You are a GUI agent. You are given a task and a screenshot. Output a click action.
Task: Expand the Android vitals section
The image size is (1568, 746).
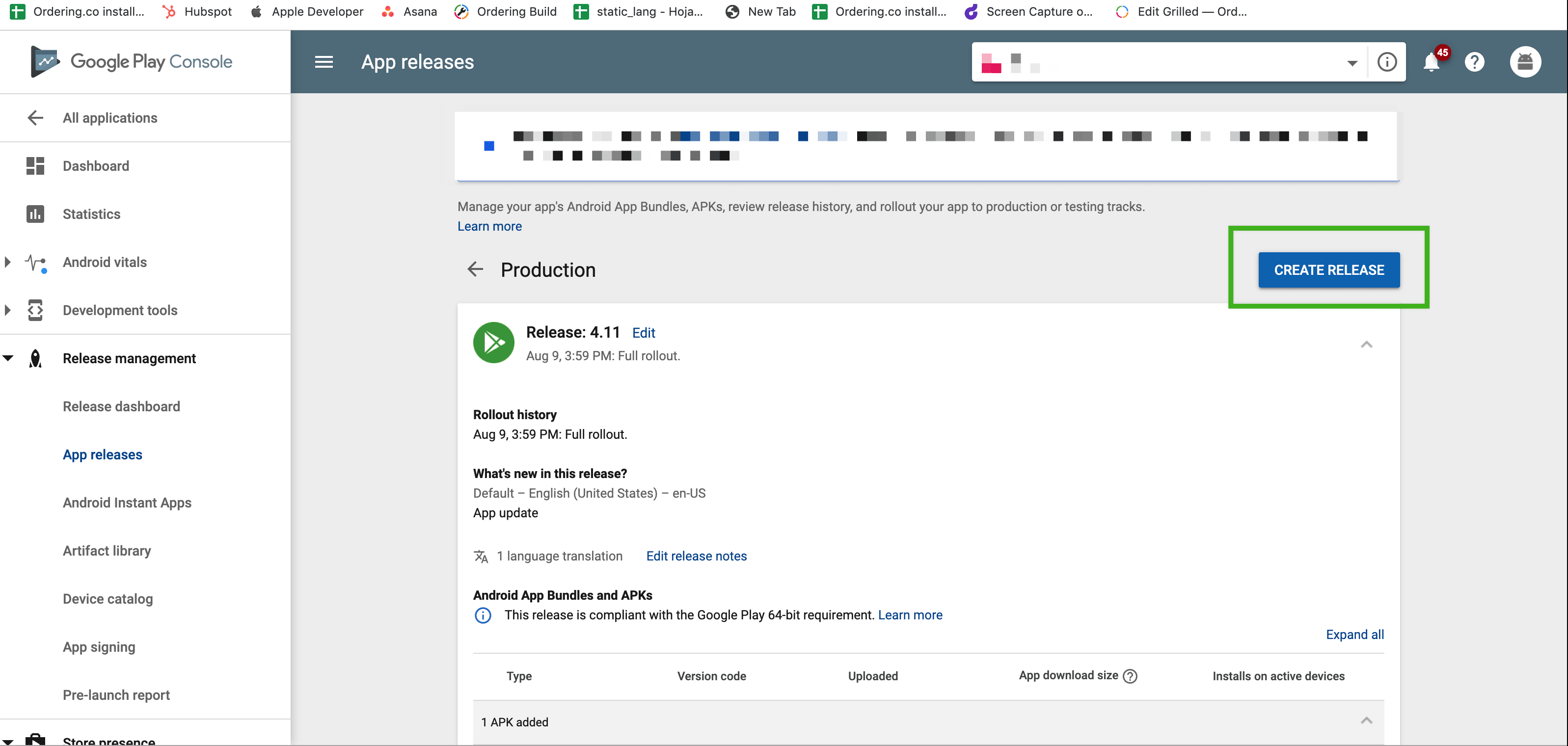(8, 262)
